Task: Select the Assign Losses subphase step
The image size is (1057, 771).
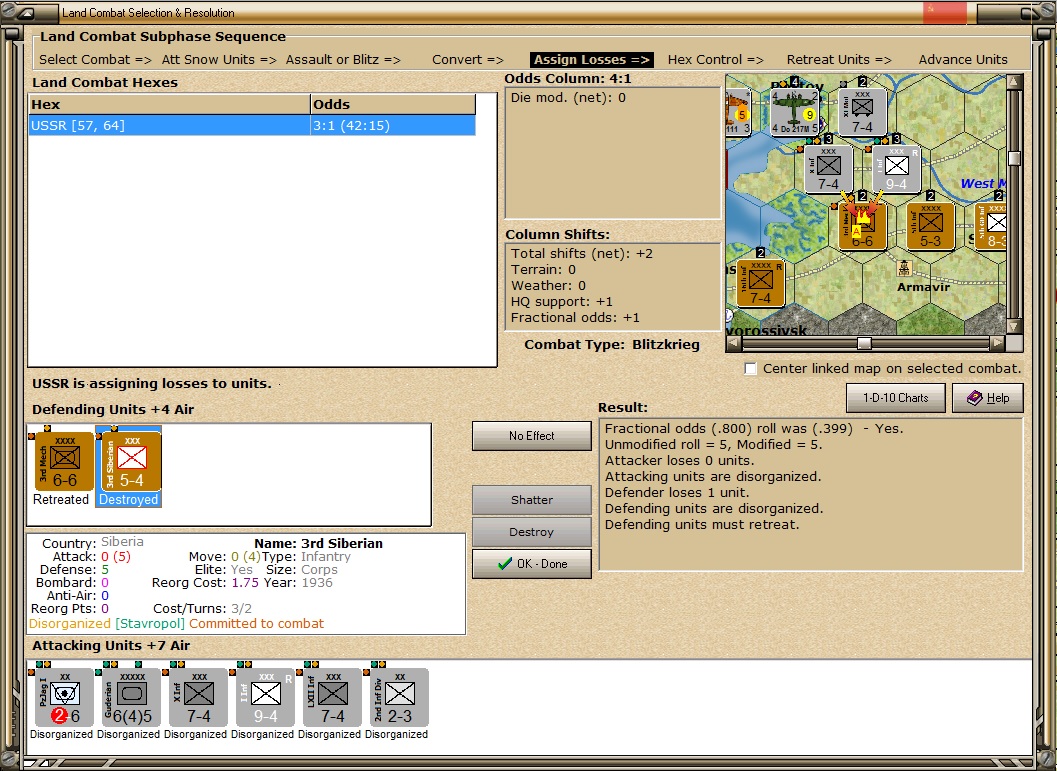Action: point(592,60)
